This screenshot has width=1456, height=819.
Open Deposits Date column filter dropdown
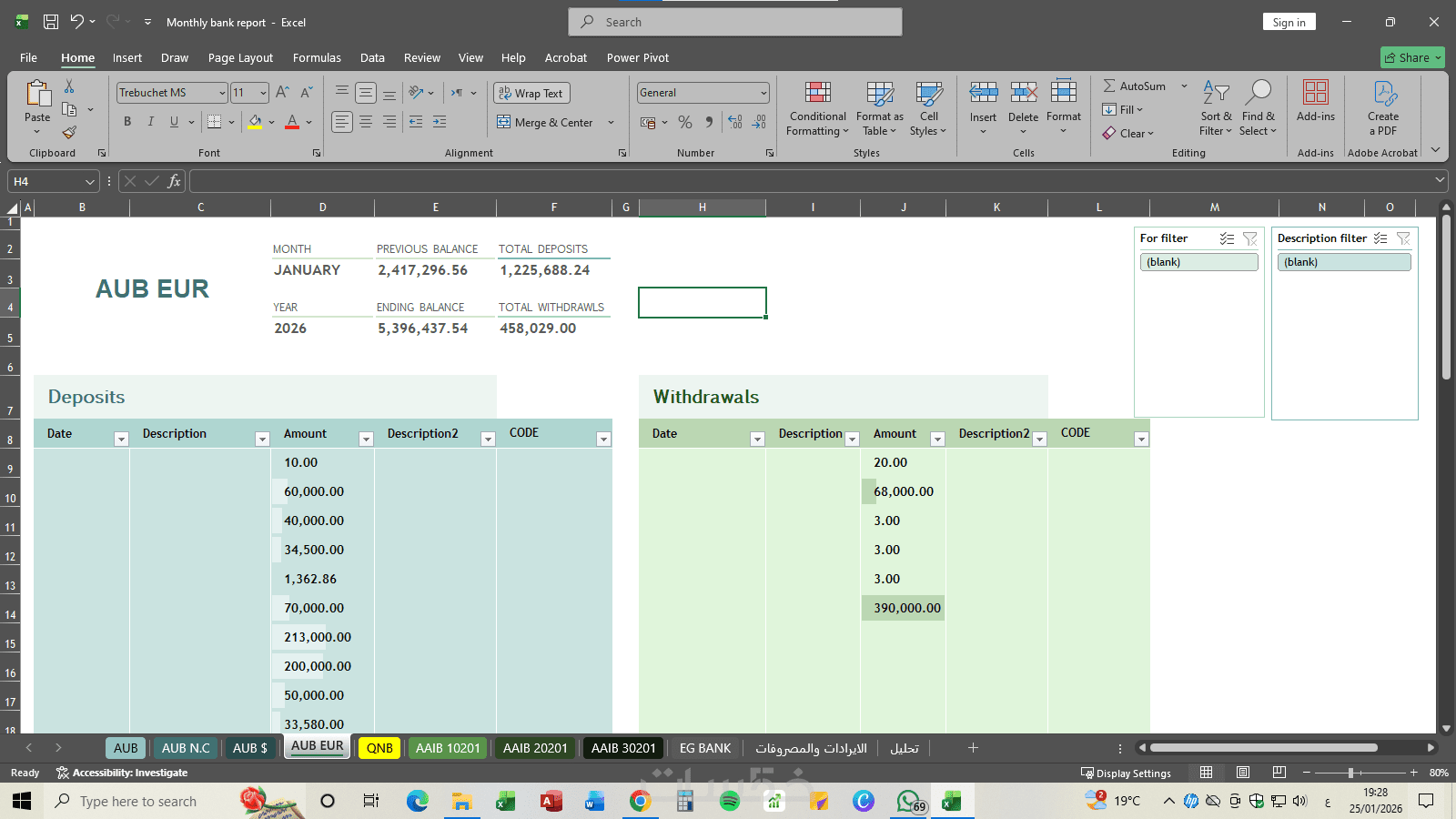(x=121, y=439)
